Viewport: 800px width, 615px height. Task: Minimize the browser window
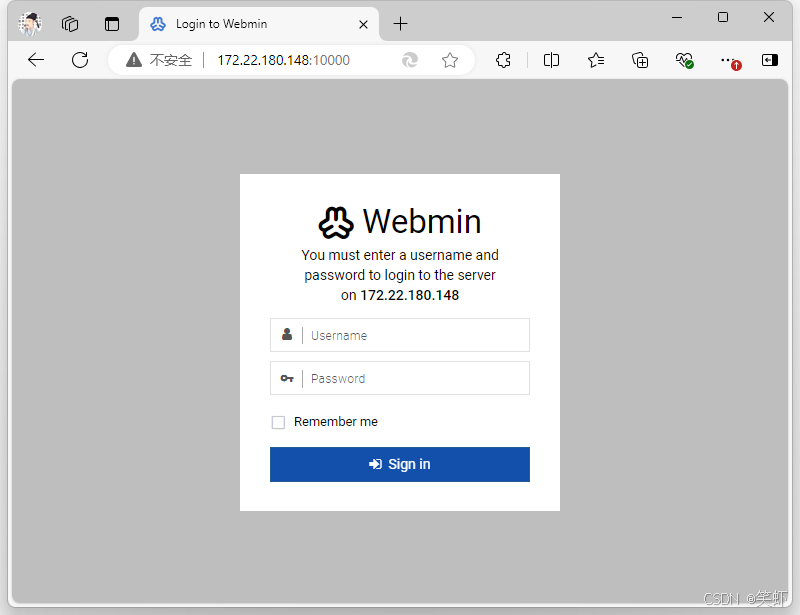pyautogui.click(x=677, y=17)
